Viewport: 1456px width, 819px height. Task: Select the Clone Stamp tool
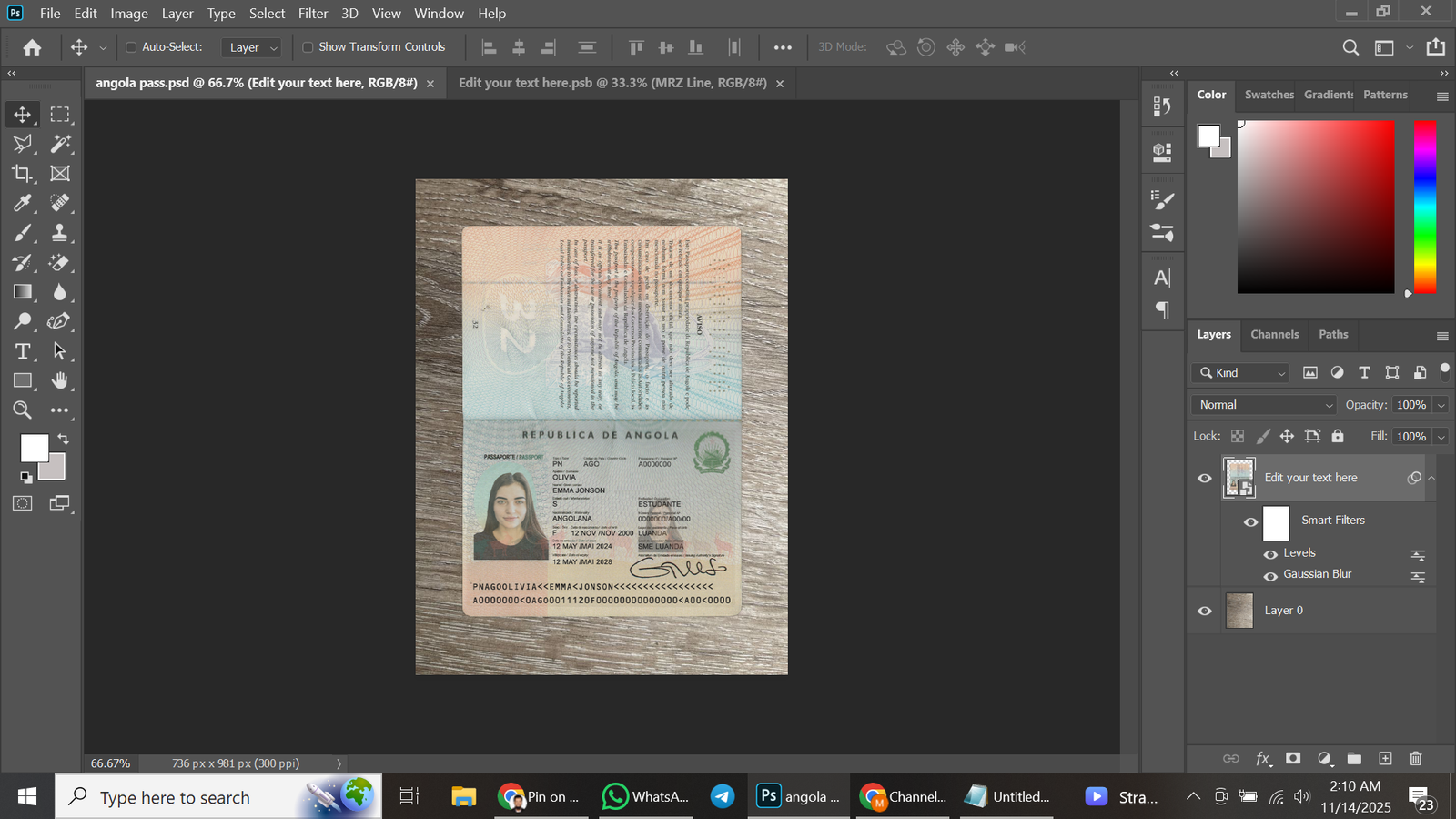coord(60,233)
